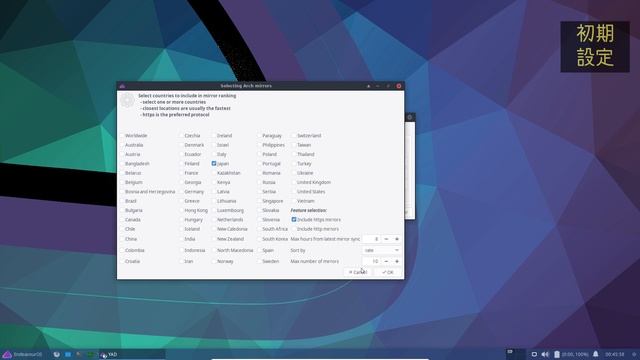Check the Canada checkbox
Viewport: 640px width, 360px height.
pos(122,220)
